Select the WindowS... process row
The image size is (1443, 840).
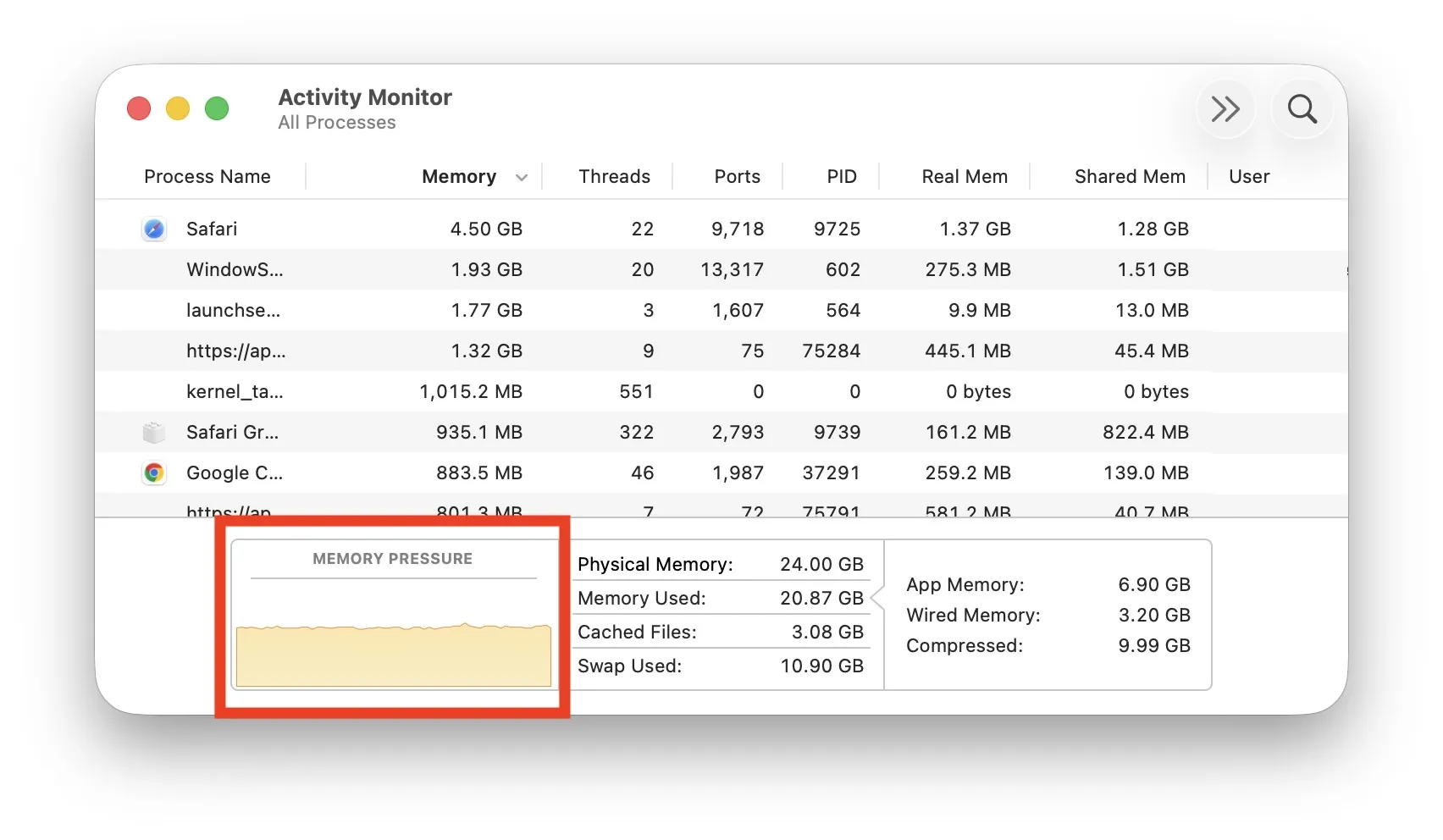click(721, 269)
